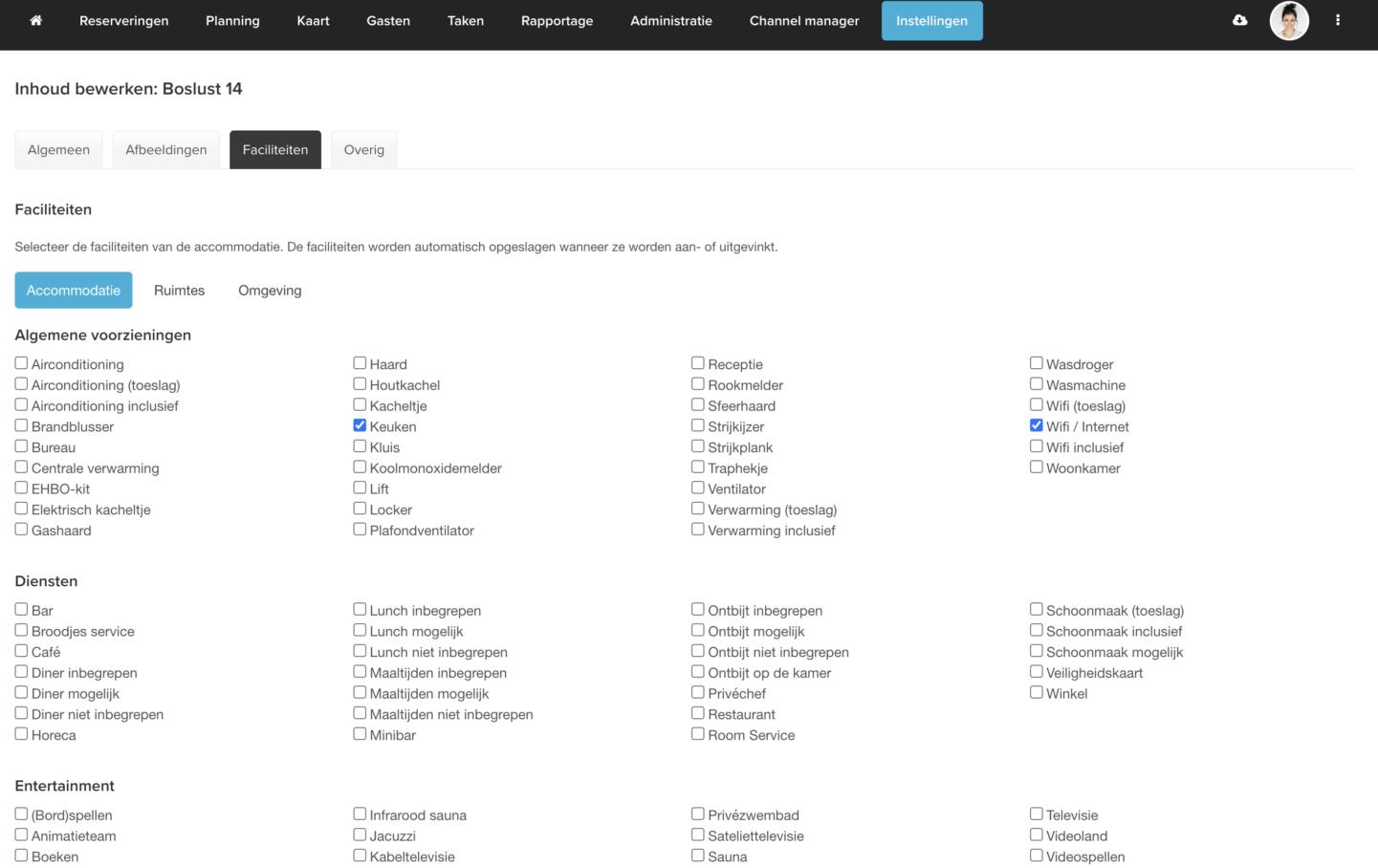Image resolution: width=1378 pixels, height=868 pixels.
Task: Open the Channel manager menu
Action: click(x=803, y=20)
